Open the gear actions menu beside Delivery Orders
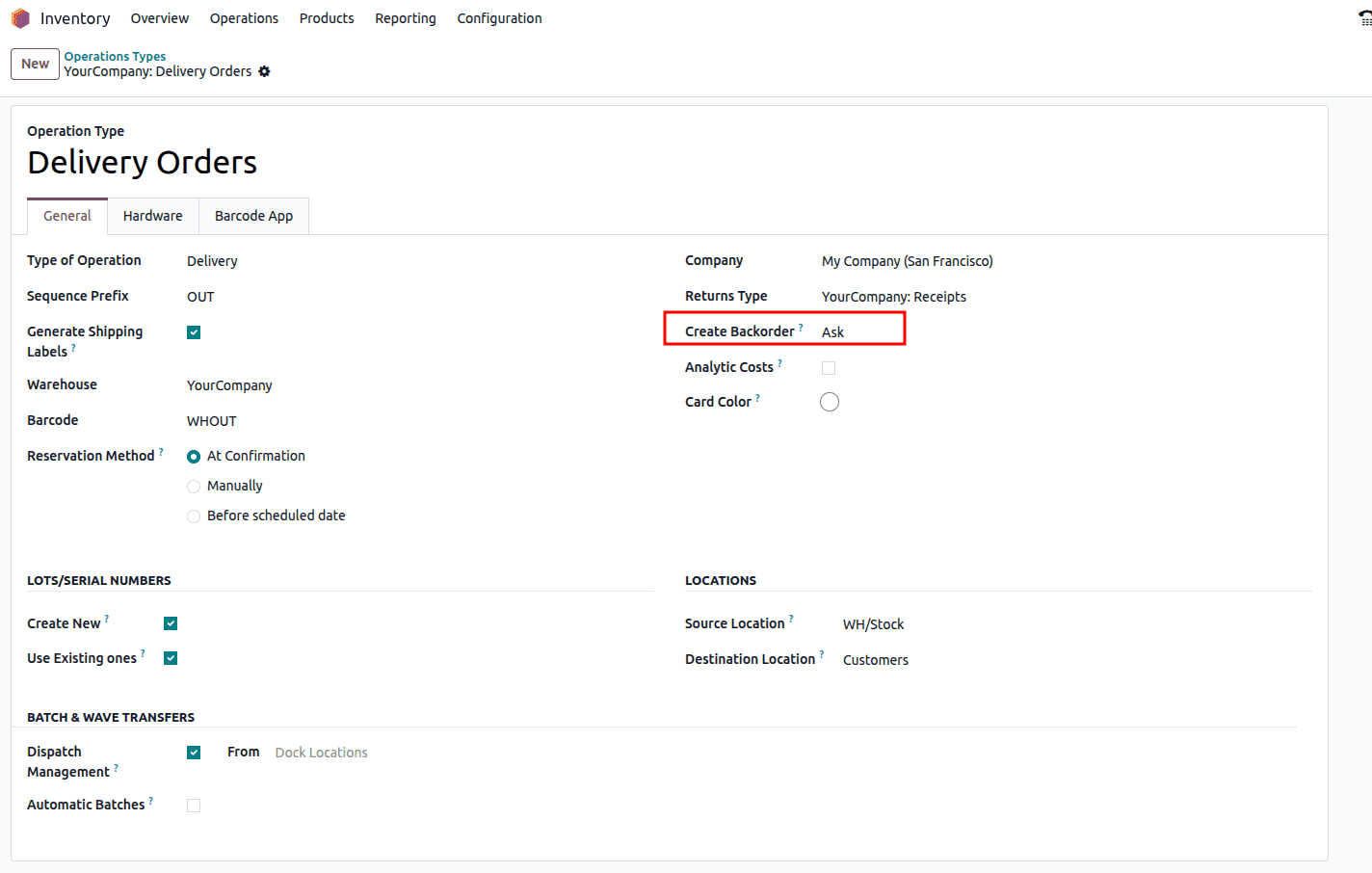 point(265,71)
